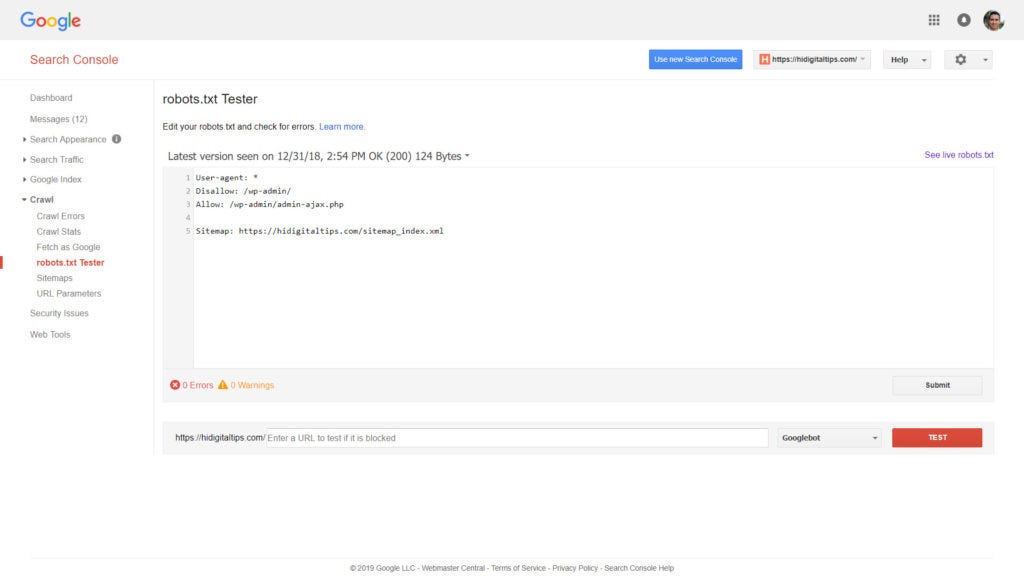Collapse the Crawl section
Image resolution: width=1024 pixels, height=576 pixels.
24,199
